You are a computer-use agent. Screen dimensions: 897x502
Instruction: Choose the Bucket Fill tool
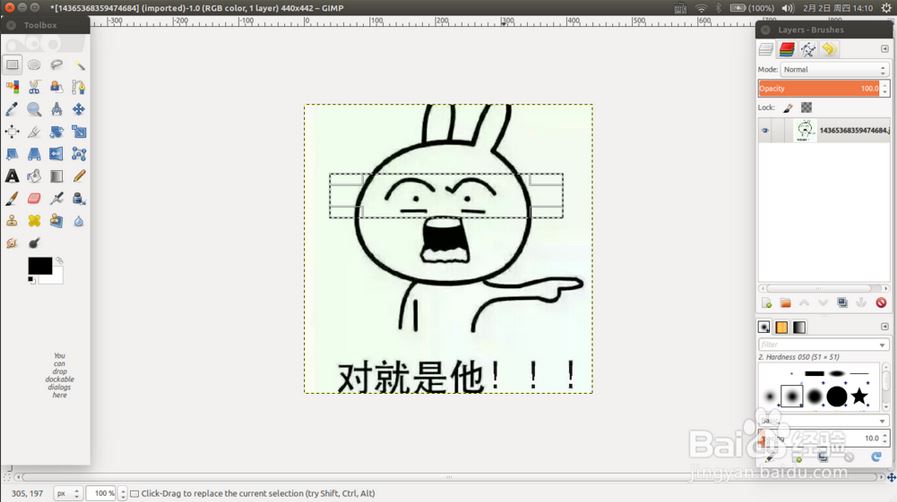tap(34, 176)
